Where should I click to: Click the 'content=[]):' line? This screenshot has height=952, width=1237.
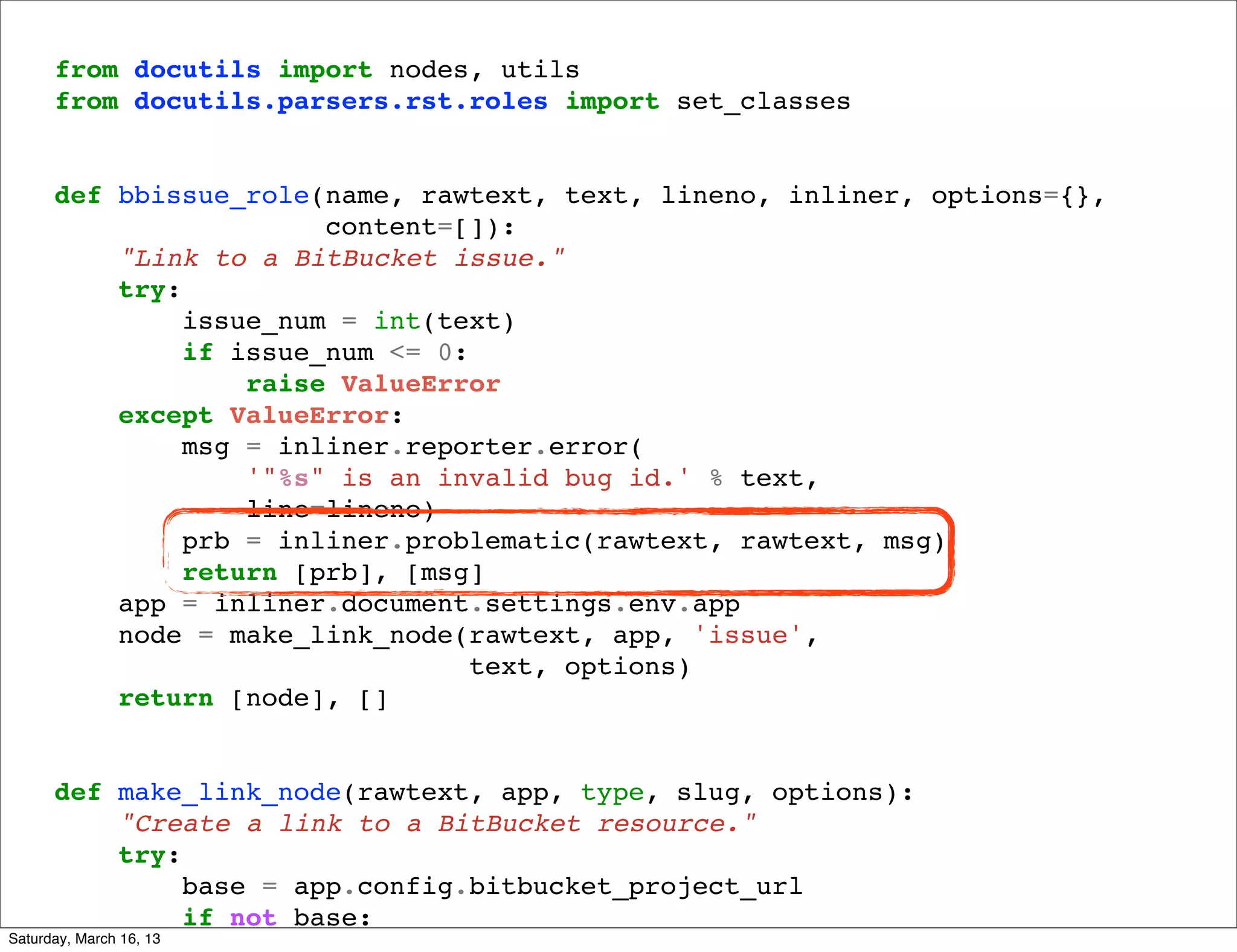[x=420, y=228]
